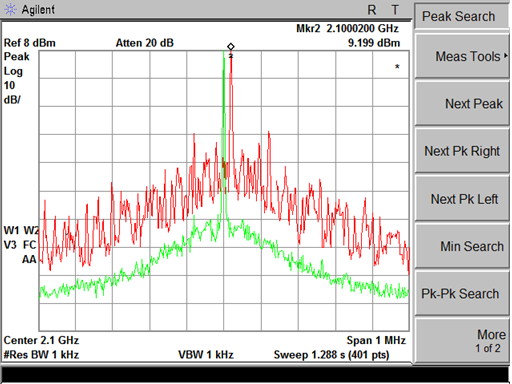The width and height of the screenshot is (512, 384).
Task: Open the Meas Tools submenu
Action: pos(462,56)
